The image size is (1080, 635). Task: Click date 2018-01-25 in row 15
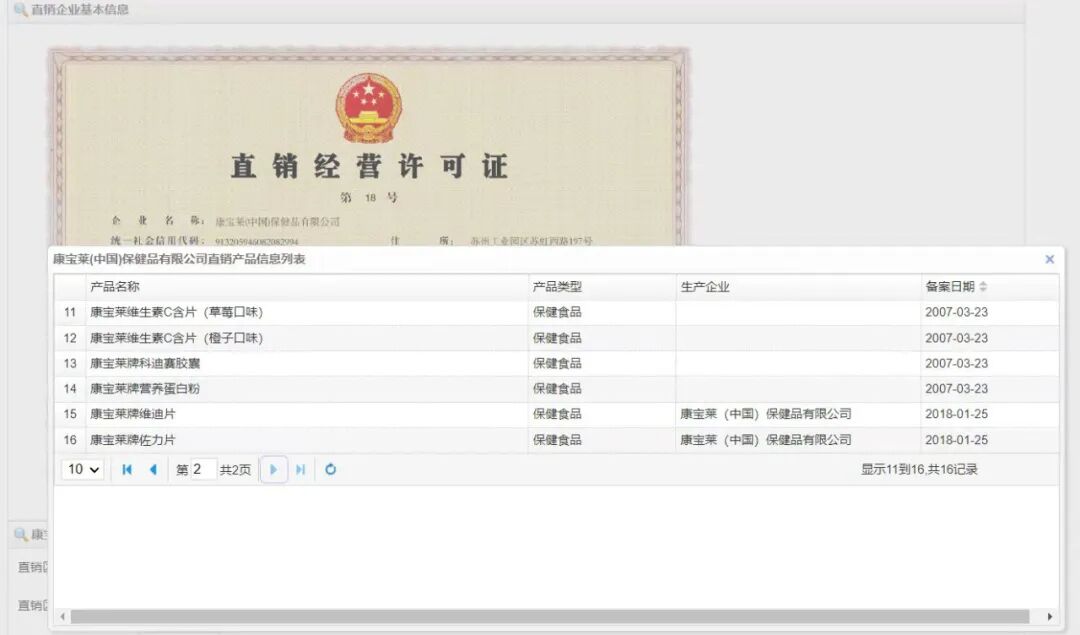point(957,414)
